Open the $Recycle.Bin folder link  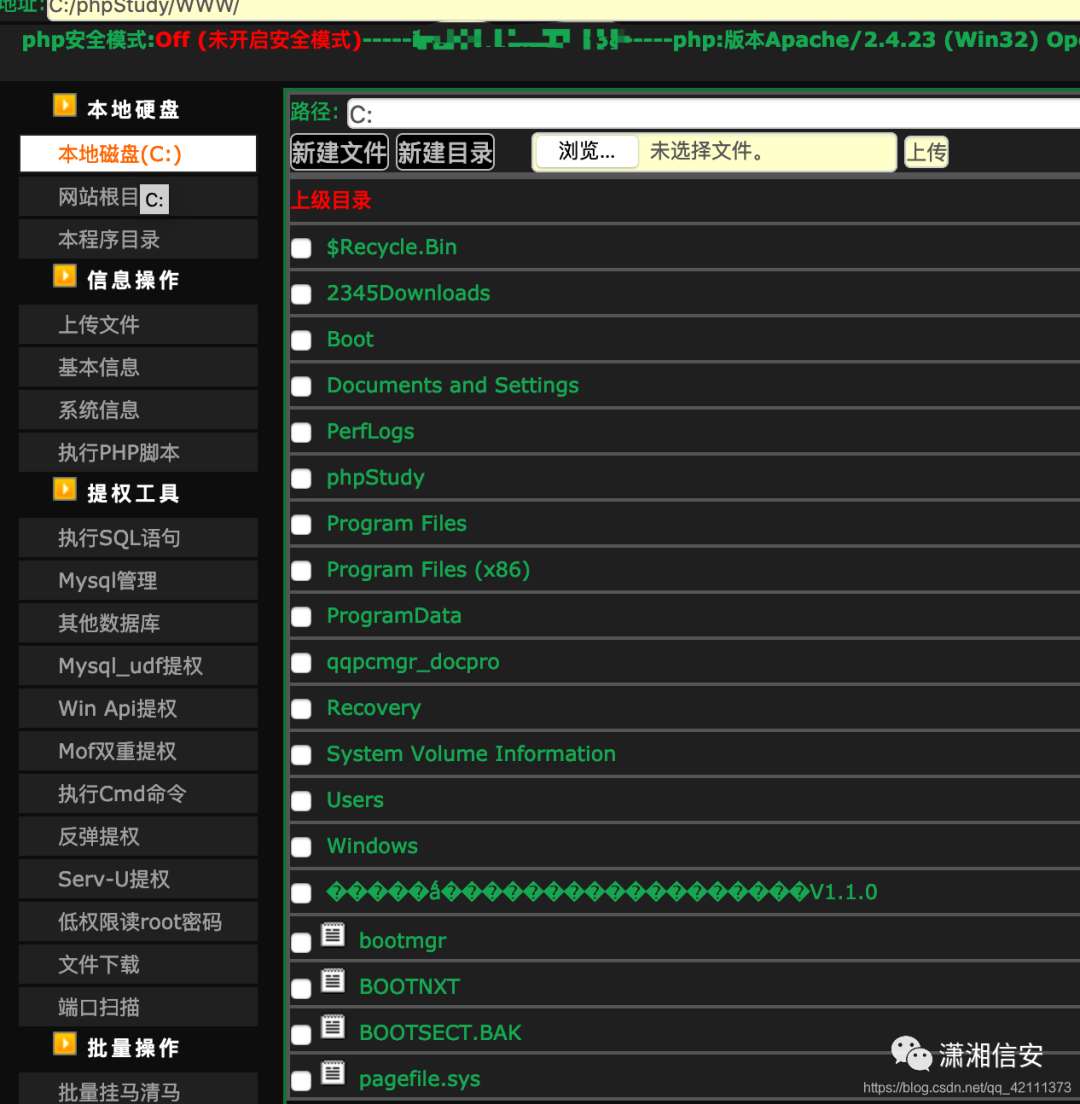tap(391, 247)
